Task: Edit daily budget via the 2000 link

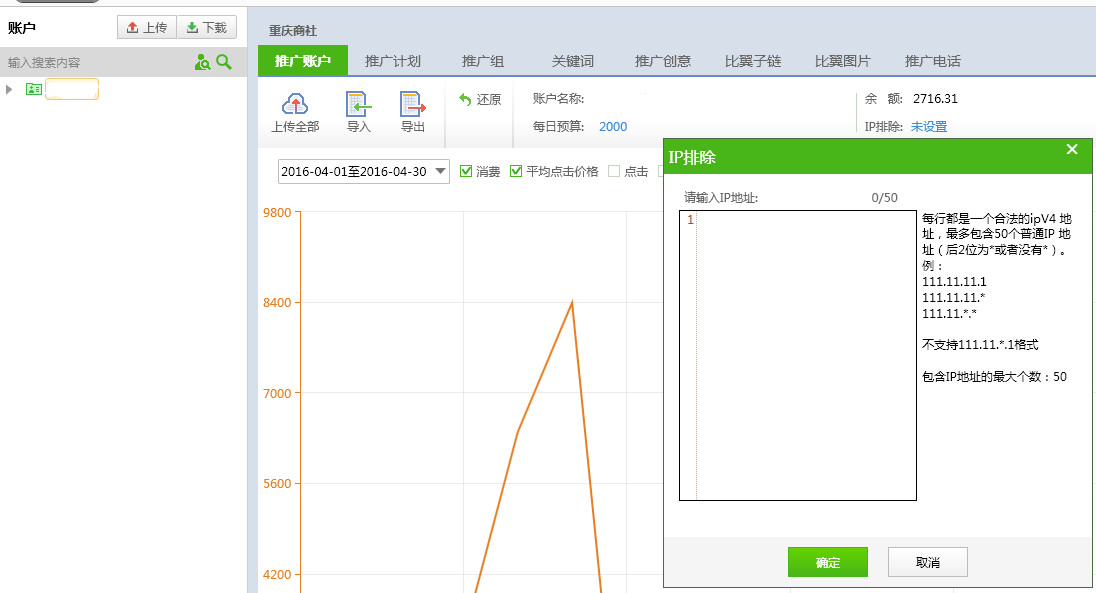Action: (612, 127)
